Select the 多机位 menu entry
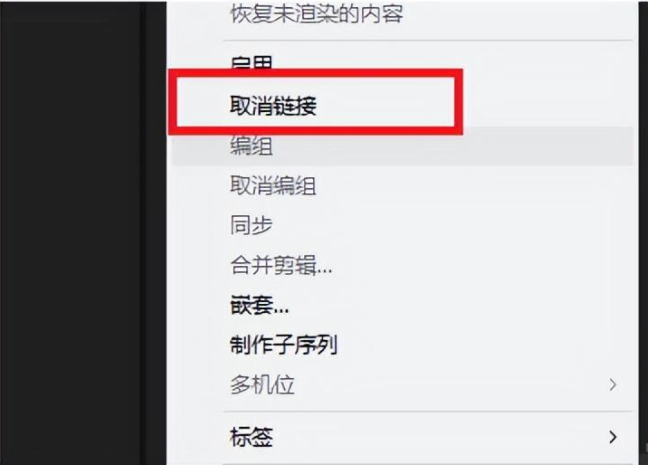This screenshot has height=466, width=648. click(262, 385)
